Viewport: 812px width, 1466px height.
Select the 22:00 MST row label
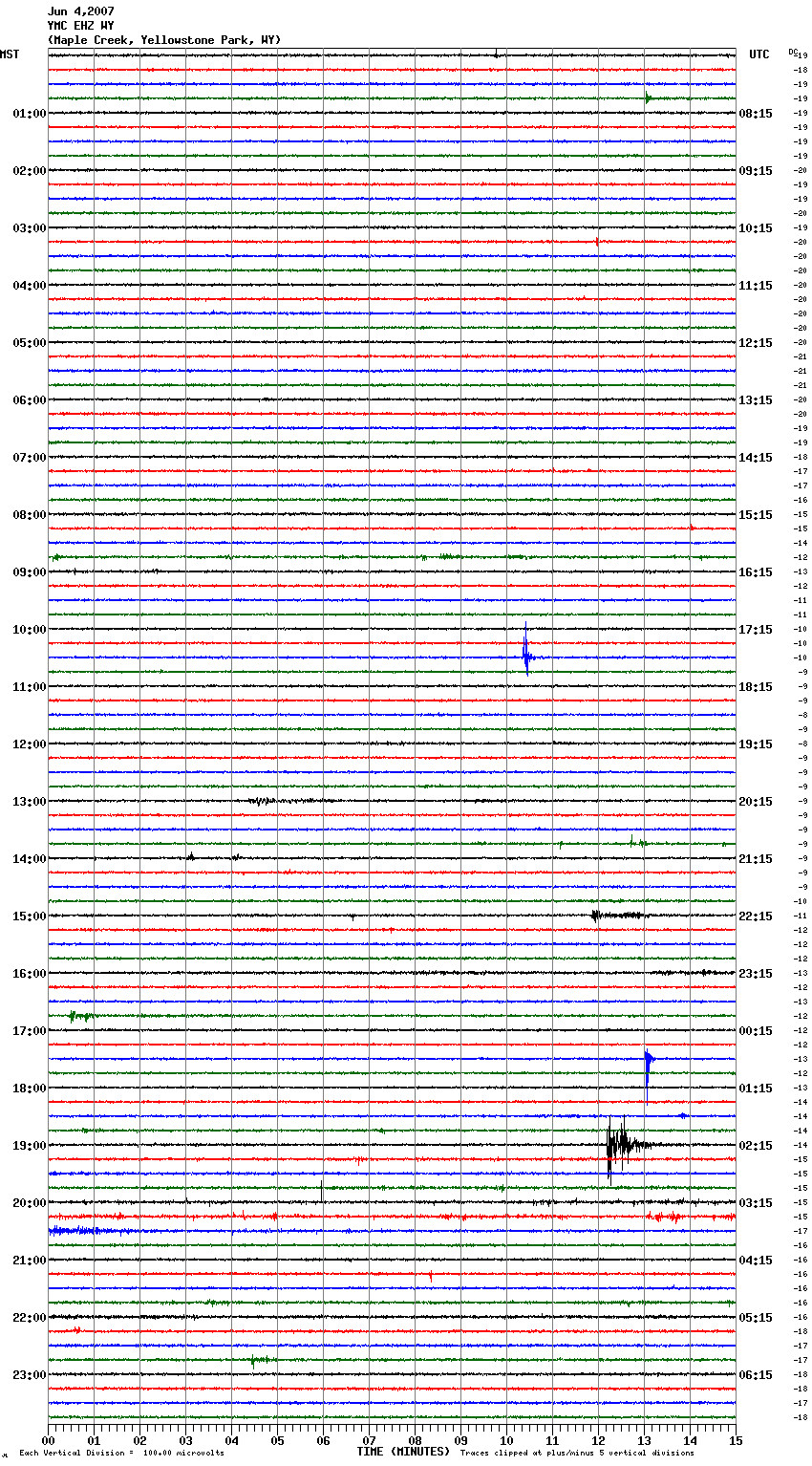(30, 1318)
